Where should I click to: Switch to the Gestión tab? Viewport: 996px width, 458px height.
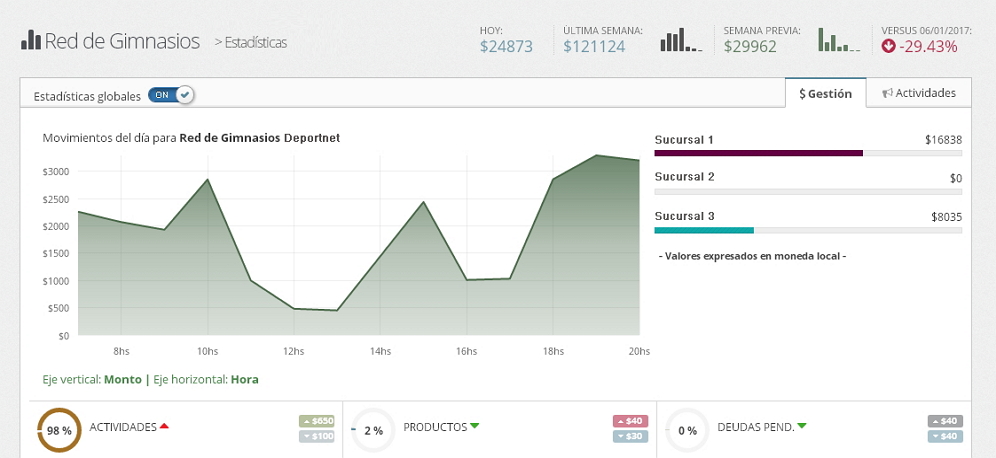[x=825, y=93]
